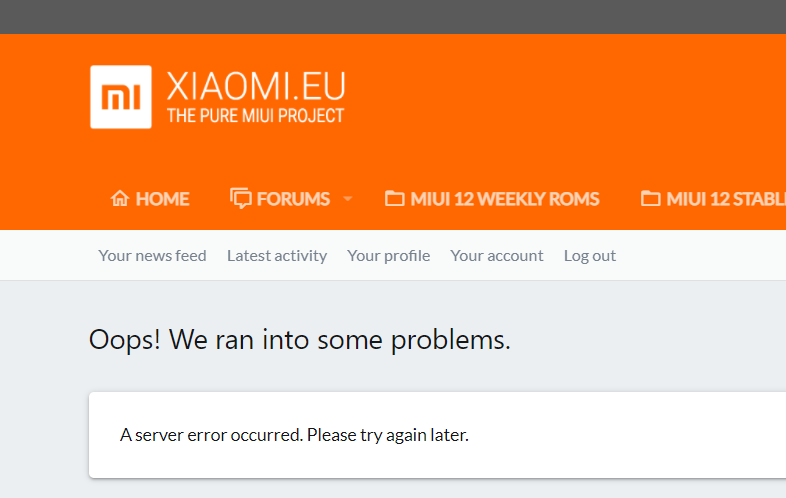Click the folder icon before MIUI 12 WEEKLY ROMS

[x=395, y=199]
